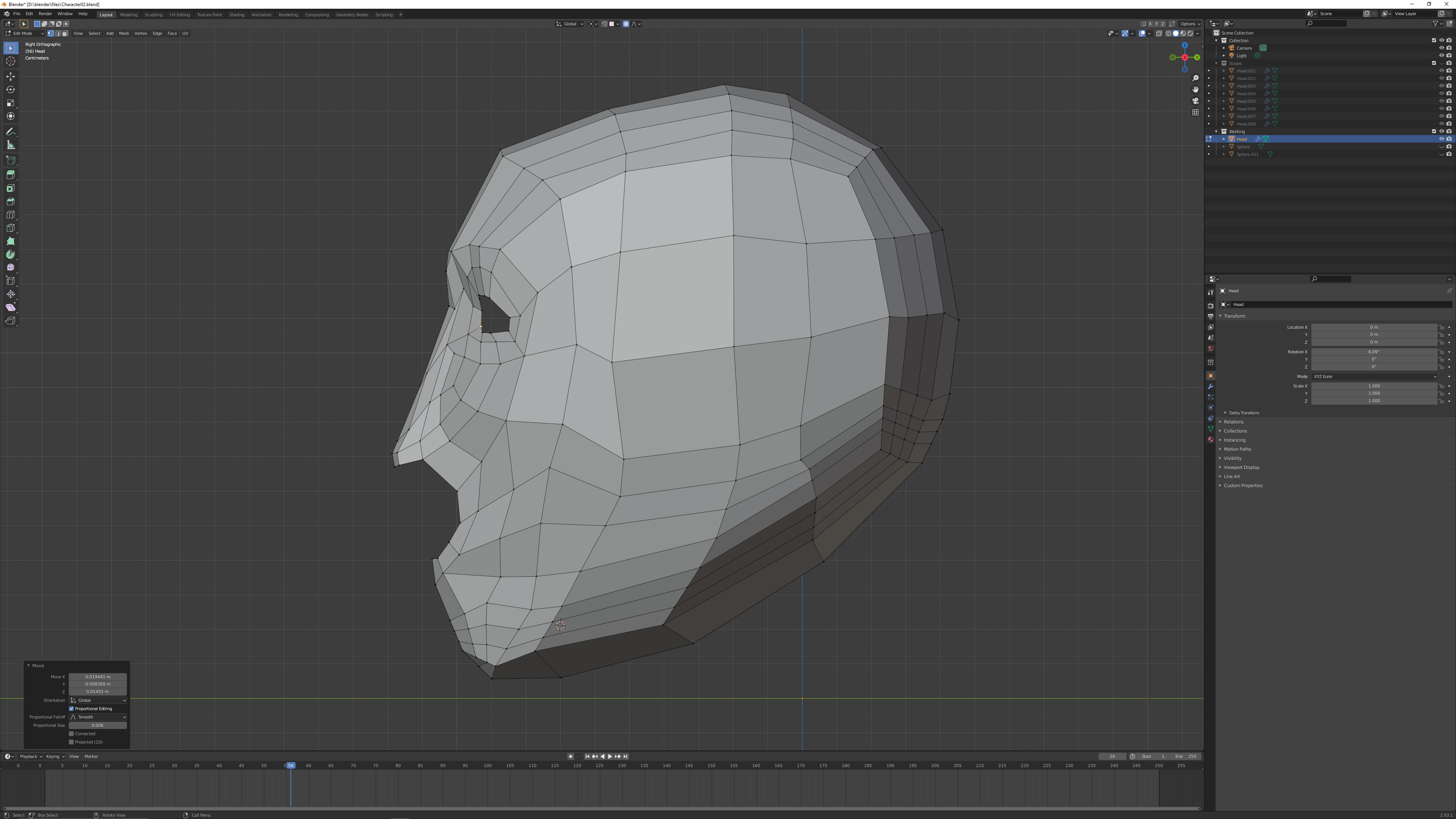Viewport: 1456px width, 819px height.
Task: Hide the Light object in outliner
Action: [x=1441, y=55]
